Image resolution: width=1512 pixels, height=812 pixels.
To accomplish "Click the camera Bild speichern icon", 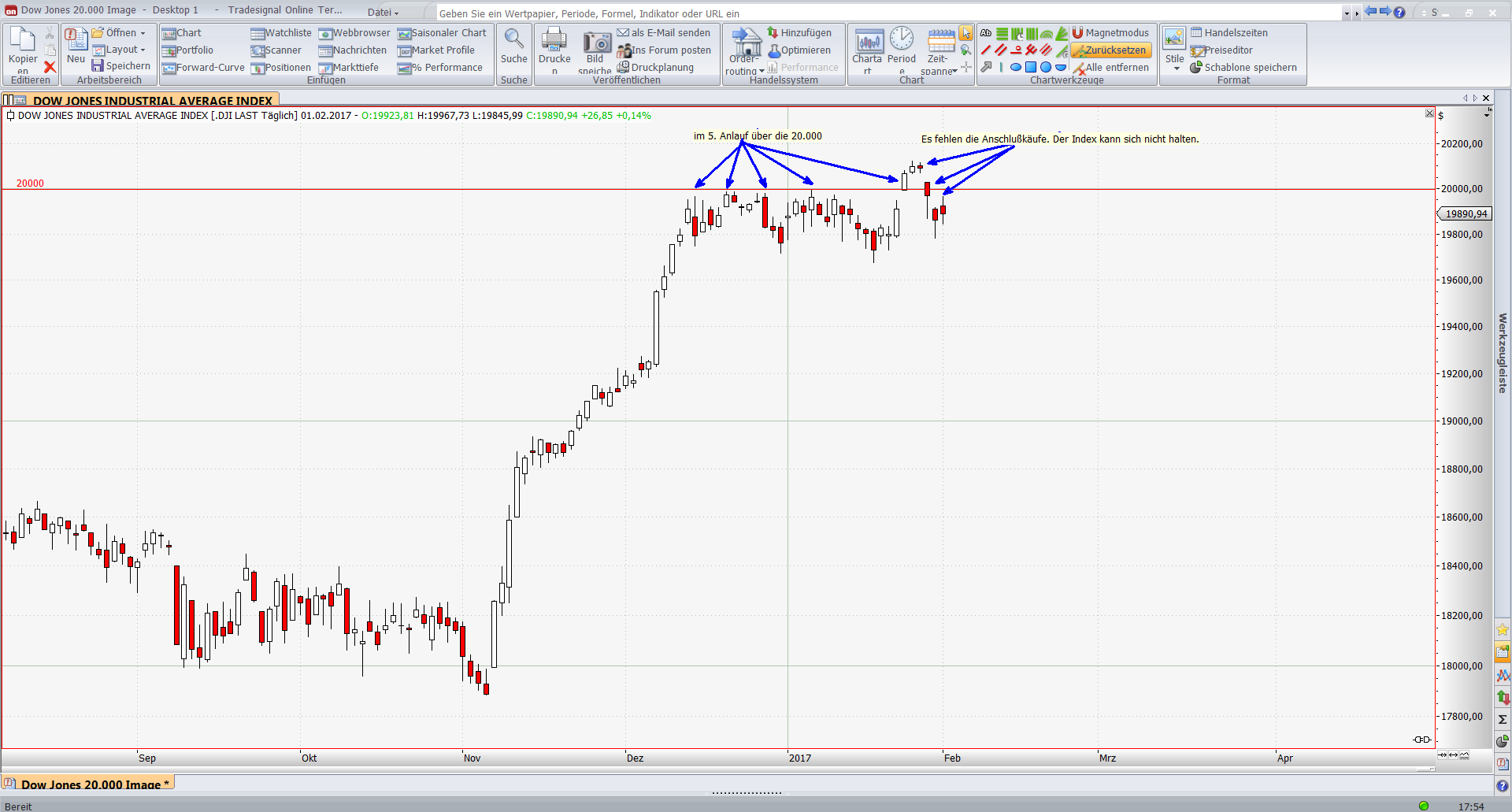I will tap(596, 43).
